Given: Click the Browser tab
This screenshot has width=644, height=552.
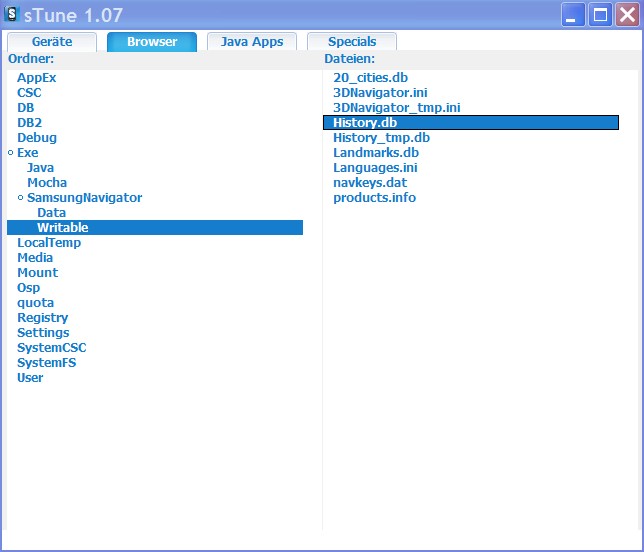Looking at the screenshot, I should click(x=152, y=42).
